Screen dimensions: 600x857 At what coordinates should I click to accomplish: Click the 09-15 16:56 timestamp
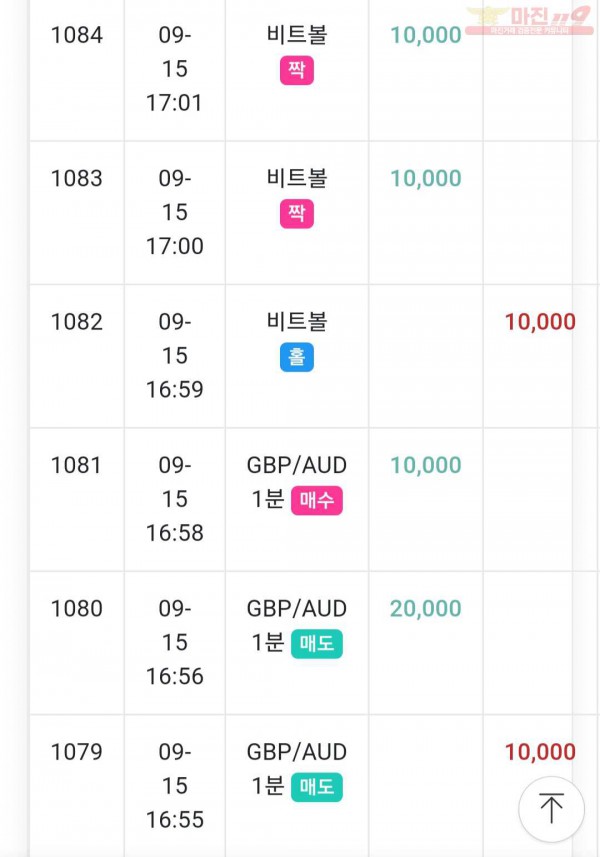[175, 642]
